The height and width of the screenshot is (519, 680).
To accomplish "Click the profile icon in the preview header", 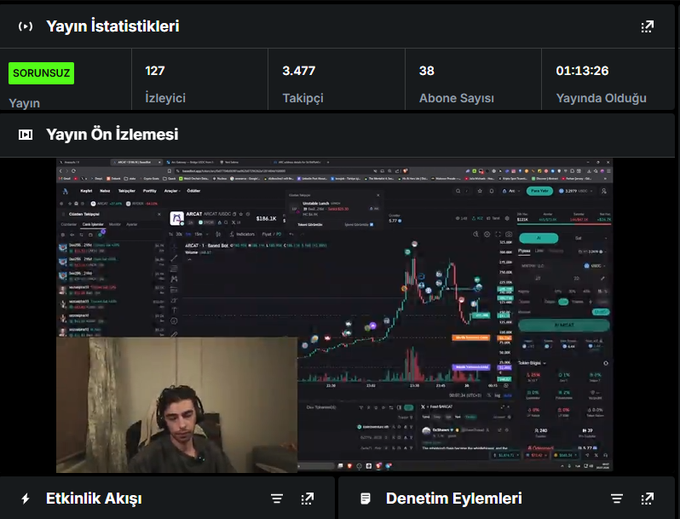I will (604, 191).
